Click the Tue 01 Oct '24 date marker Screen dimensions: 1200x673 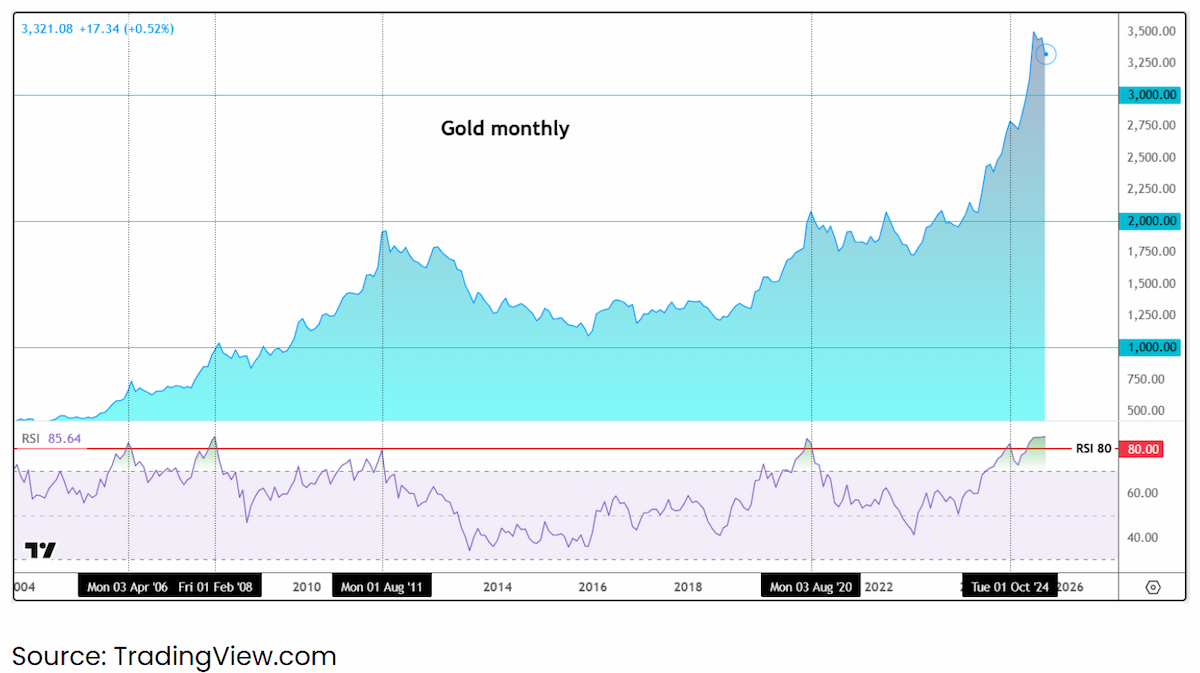[x=1010, y=587]
